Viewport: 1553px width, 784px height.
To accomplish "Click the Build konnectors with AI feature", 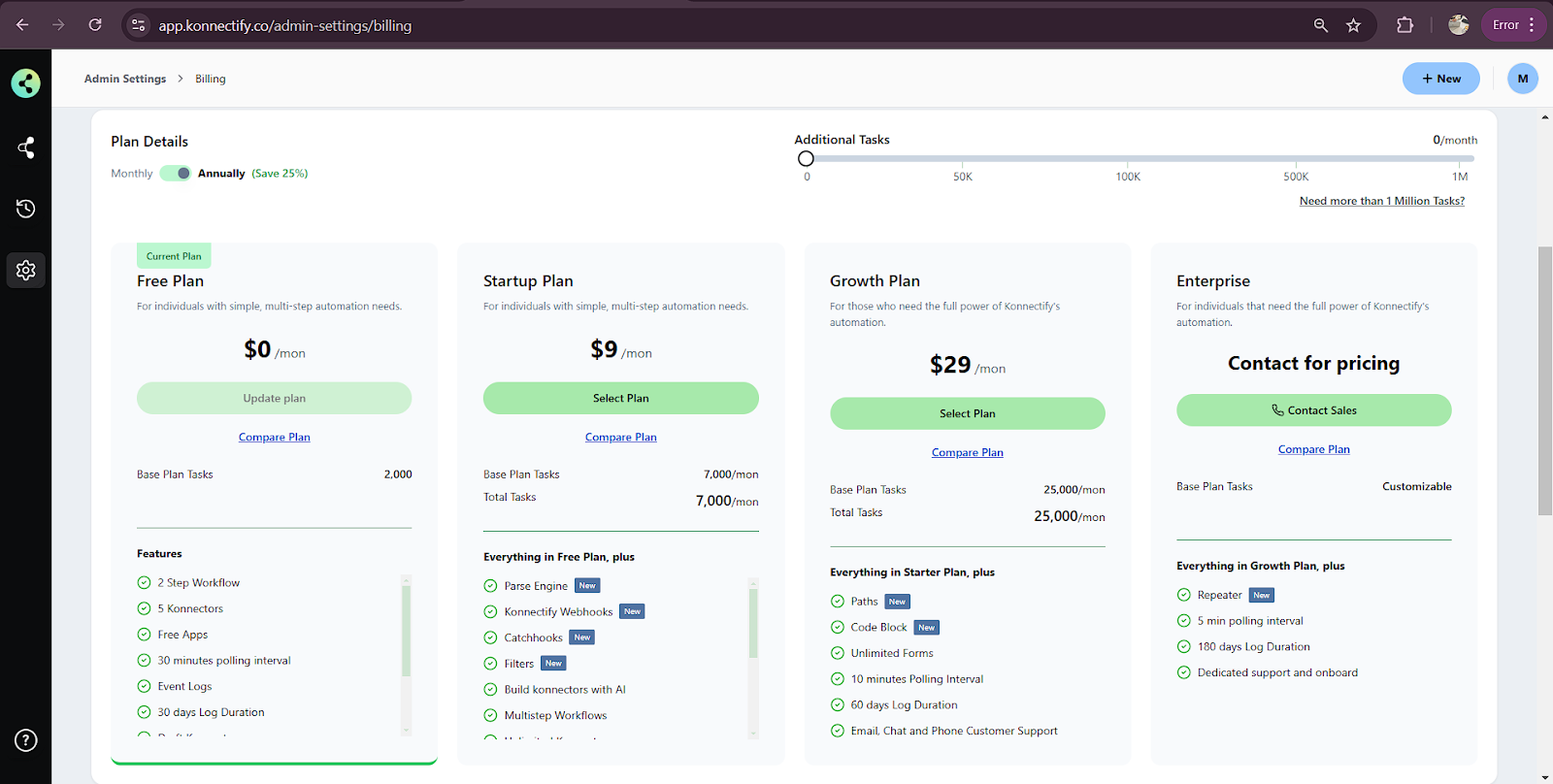I will pyautogui.click(x=565, y=690).
